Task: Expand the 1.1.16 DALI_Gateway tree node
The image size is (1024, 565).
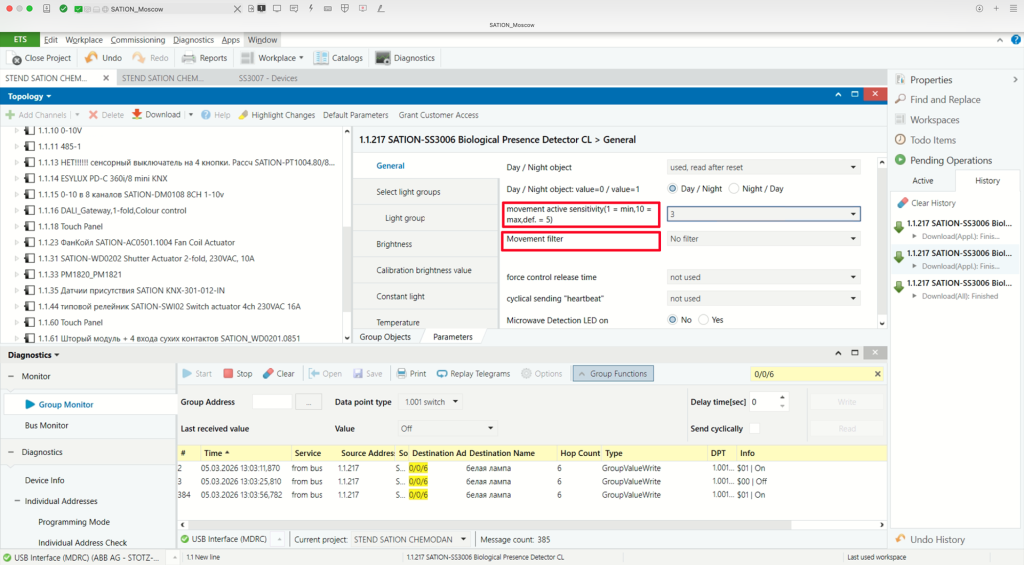Action: pyautogui.click(x=17, y=210)
